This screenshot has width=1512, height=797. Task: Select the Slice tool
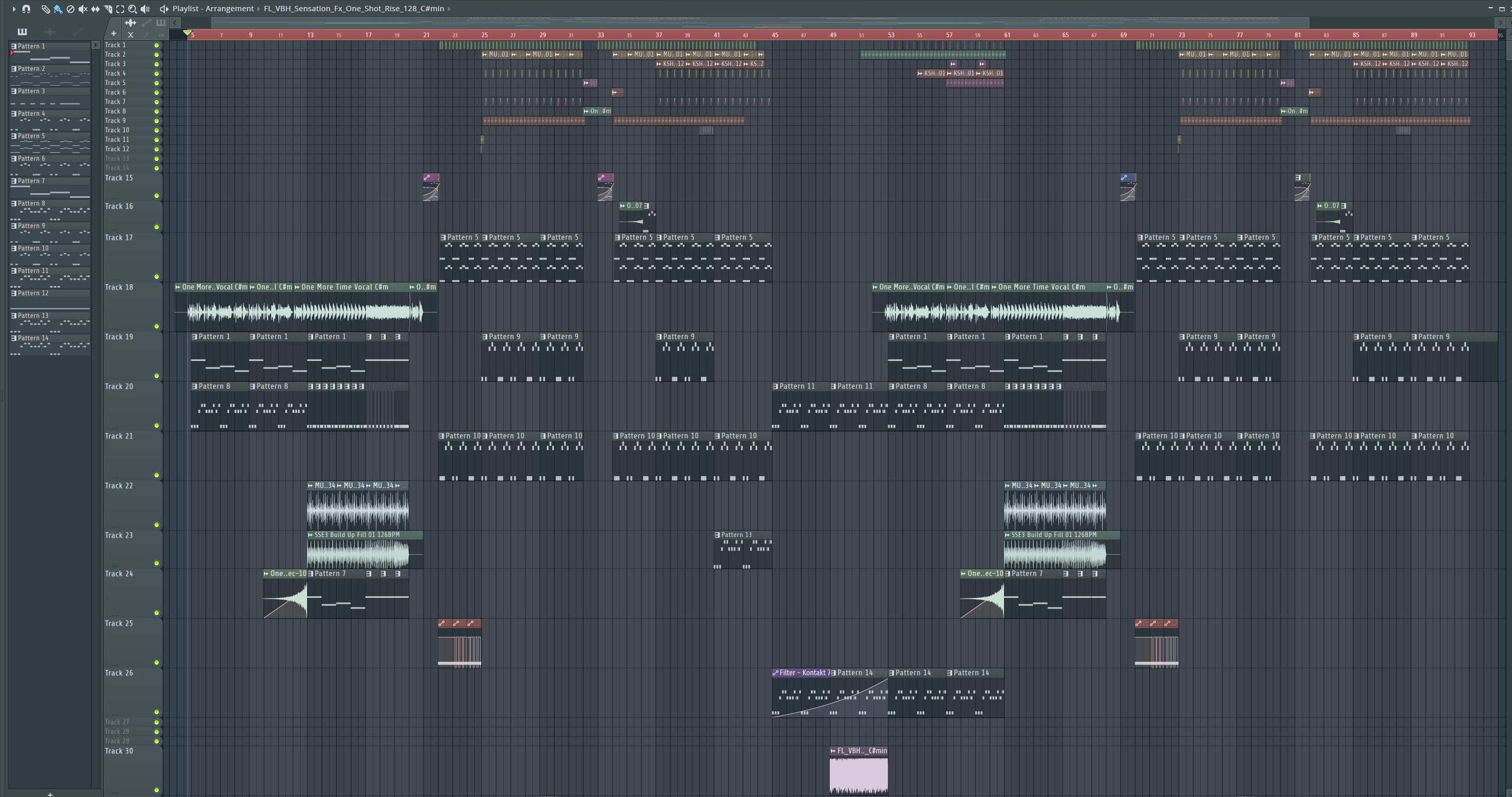click(x=107, y=9)
